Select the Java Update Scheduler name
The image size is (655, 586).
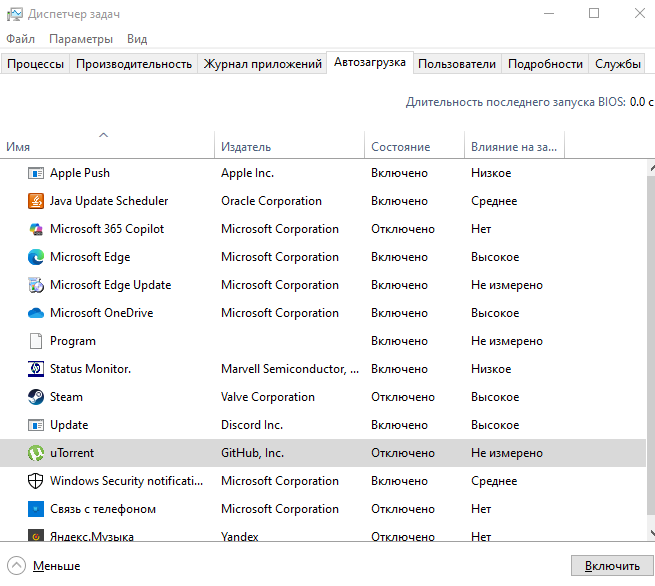pos(109,201)
